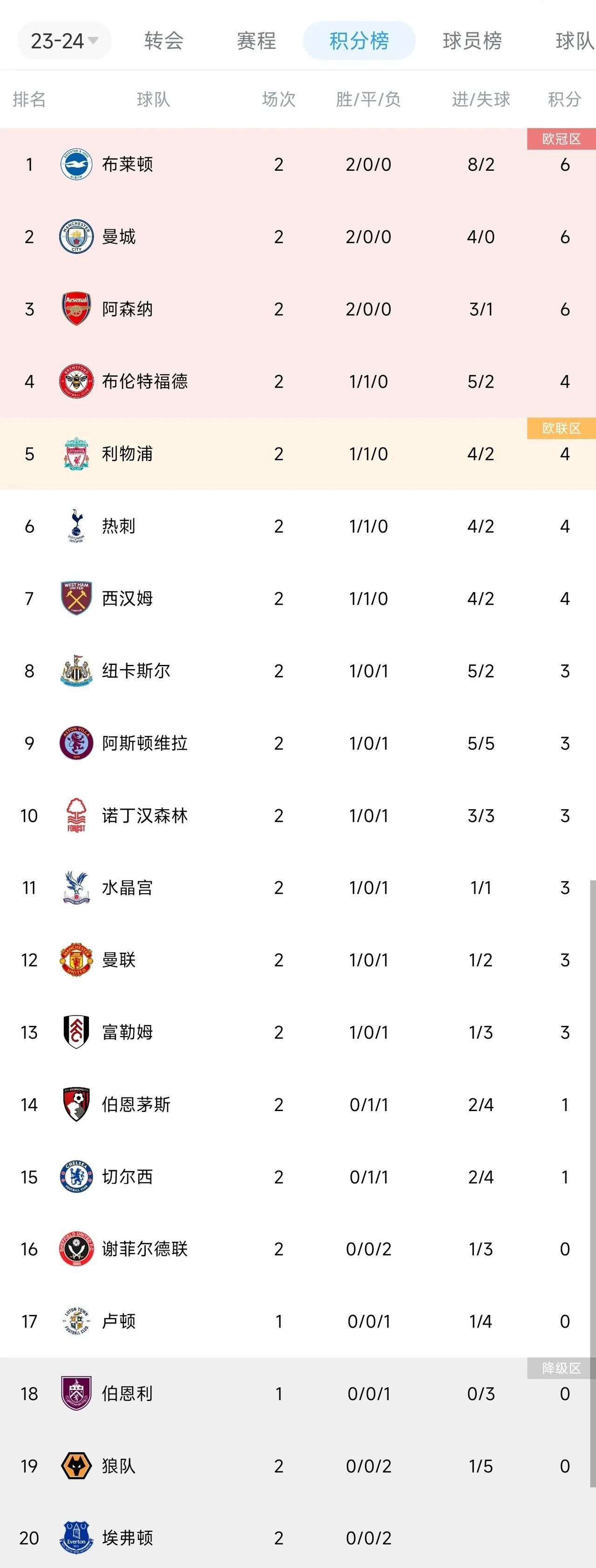Click the 积分 column header
This screenshot has height=1568, width=596.
click(x=564, y=99)
